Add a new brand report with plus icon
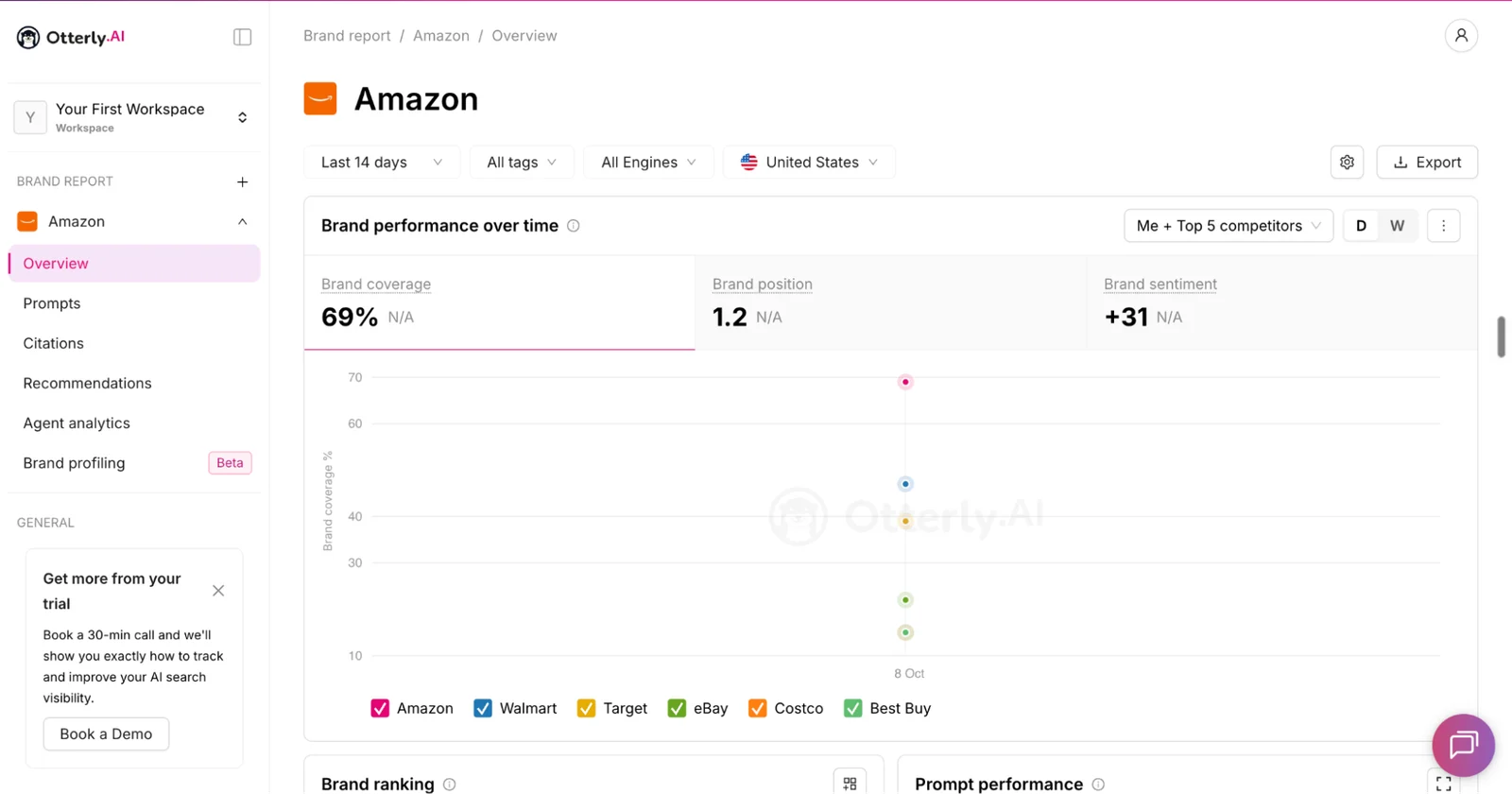1512x794 pixels. [243, 181]
